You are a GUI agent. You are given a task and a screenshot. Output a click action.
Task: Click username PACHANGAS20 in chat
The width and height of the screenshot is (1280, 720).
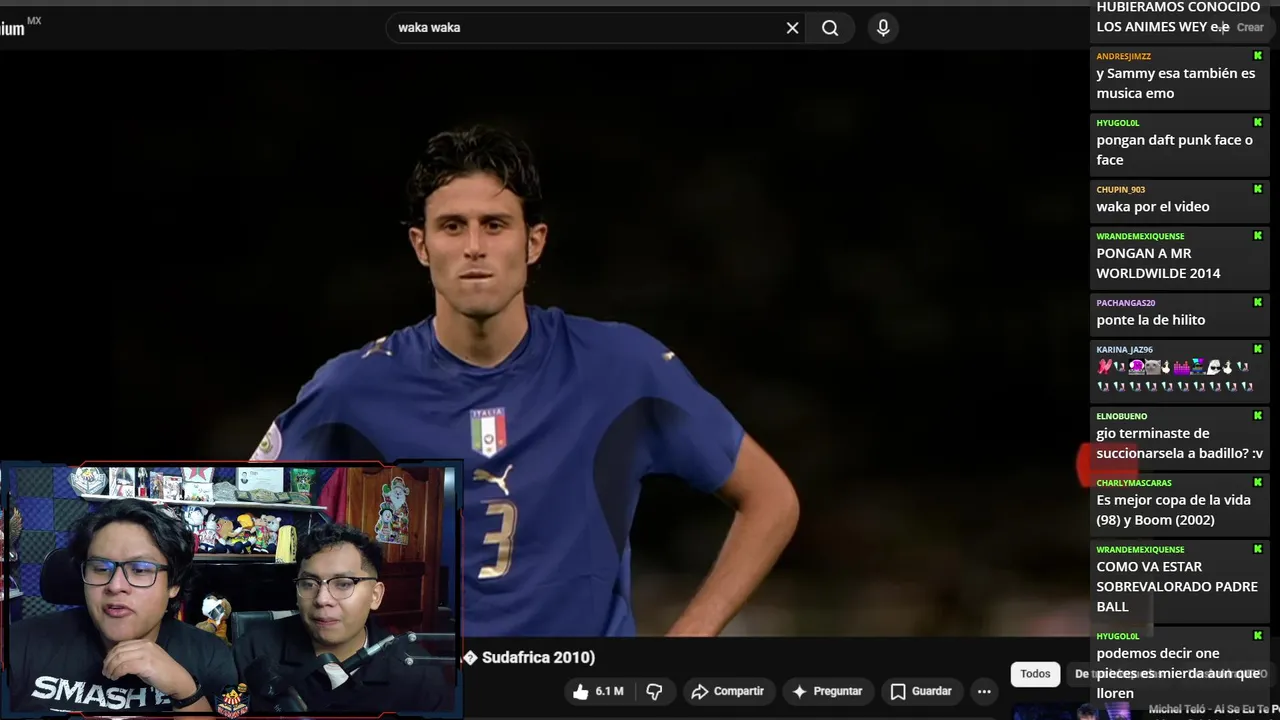pyautogui.click(x=1125, y=303)
